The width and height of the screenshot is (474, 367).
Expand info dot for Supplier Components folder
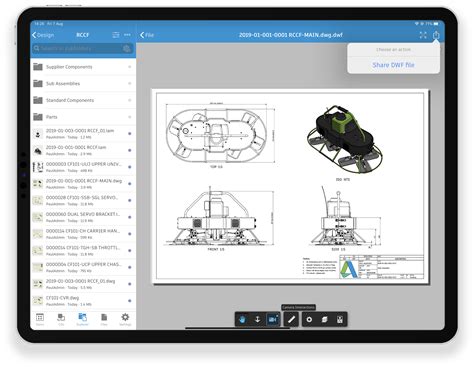(130, 67)
